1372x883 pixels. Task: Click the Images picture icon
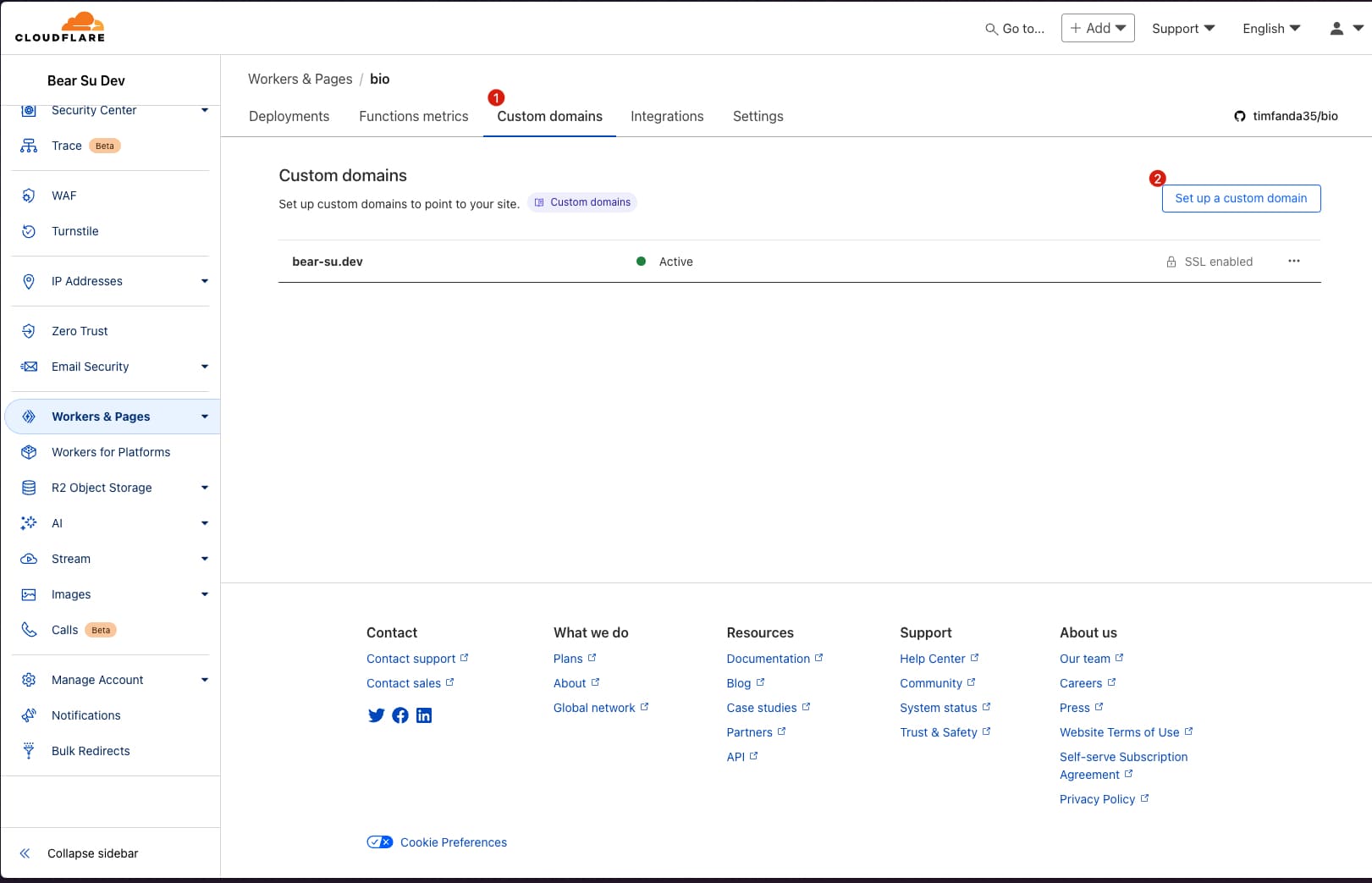click(29, 594)
